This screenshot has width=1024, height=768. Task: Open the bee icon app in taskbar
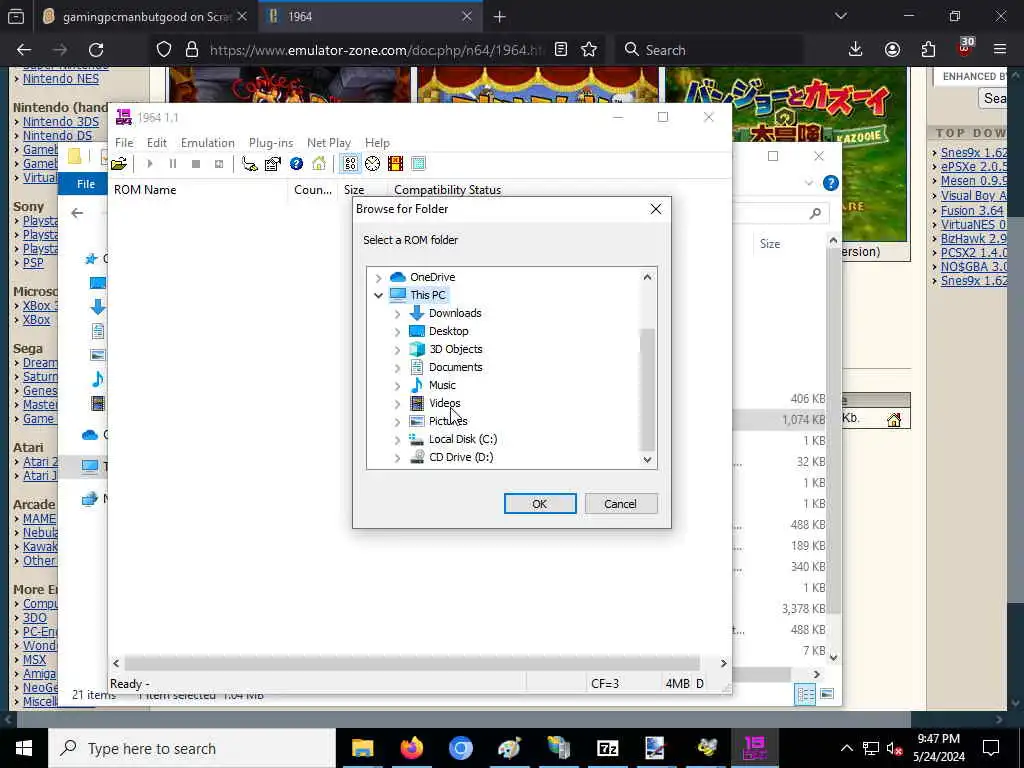point(706,748)
